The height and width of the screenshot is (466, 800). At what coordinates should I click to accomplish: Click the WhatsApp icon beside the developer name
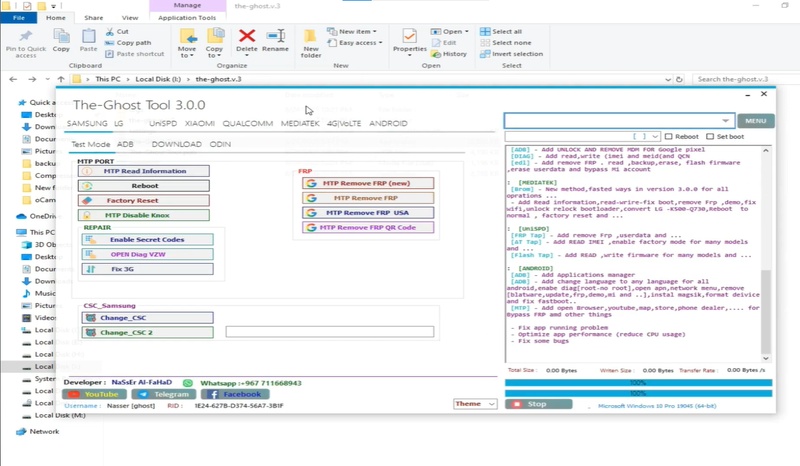[188, 383]
